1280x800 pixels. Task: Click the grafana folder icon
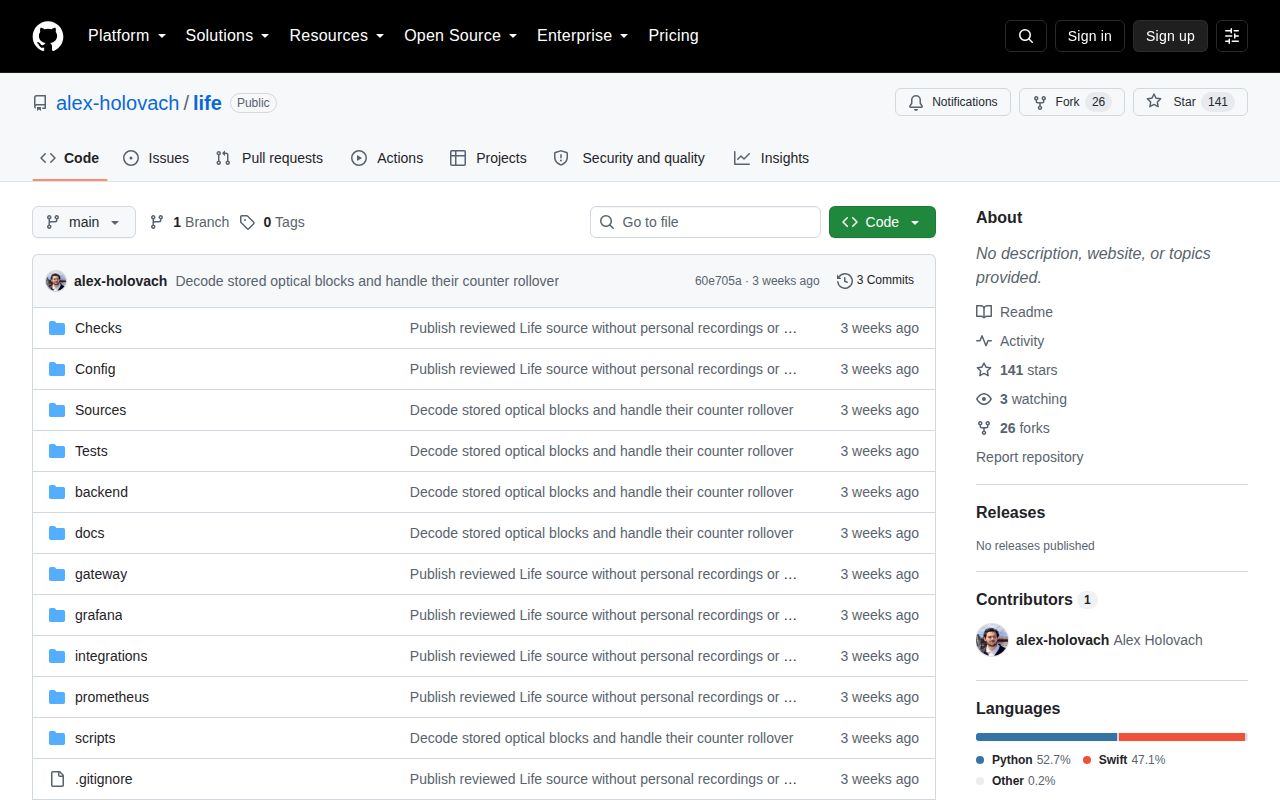pos(57,615)
